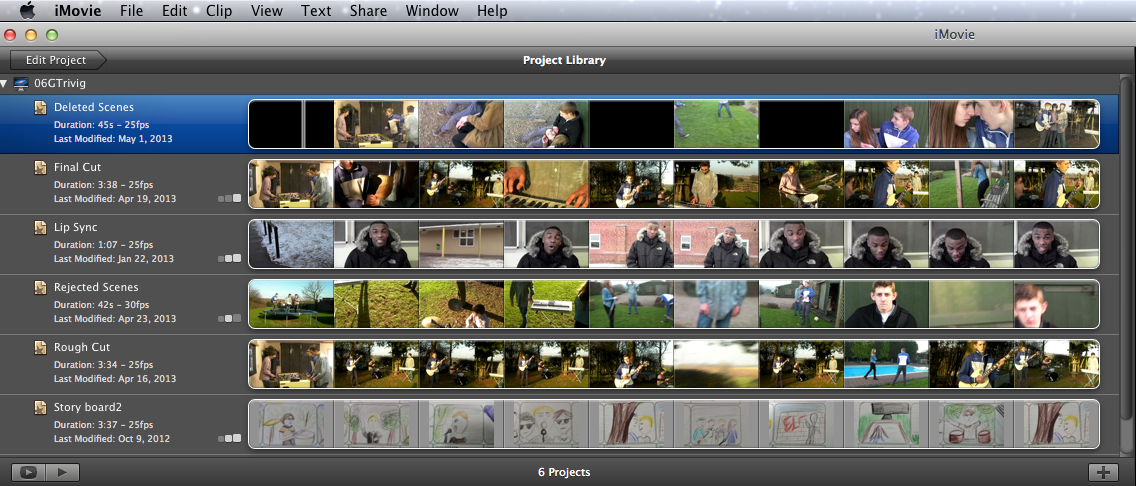Click Lip Sync snowy fence thumbnail
Screen dimensions: 1136x486
point(291,245)
